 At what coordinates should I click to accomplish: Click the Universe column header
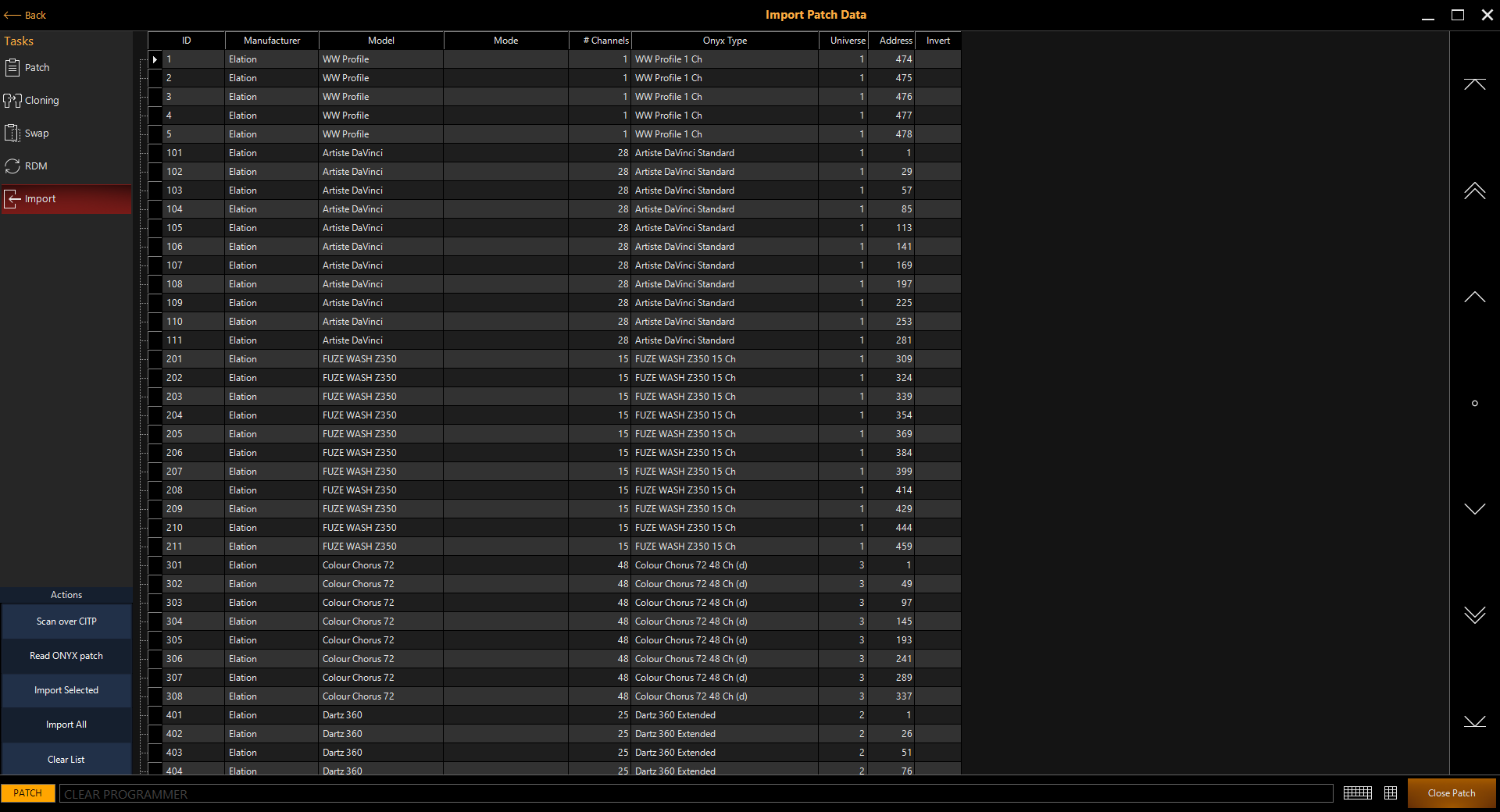coord(844,41)
